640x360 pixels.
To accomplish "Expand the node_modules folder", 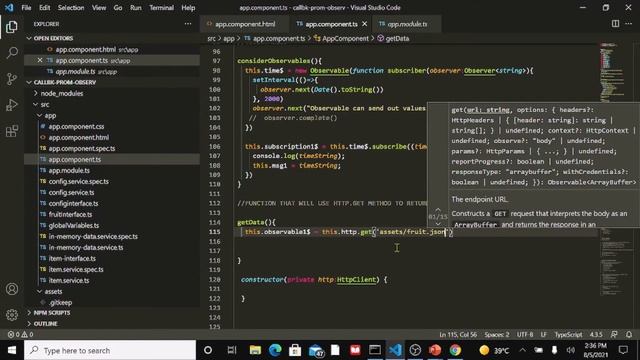I will (62, 93).
